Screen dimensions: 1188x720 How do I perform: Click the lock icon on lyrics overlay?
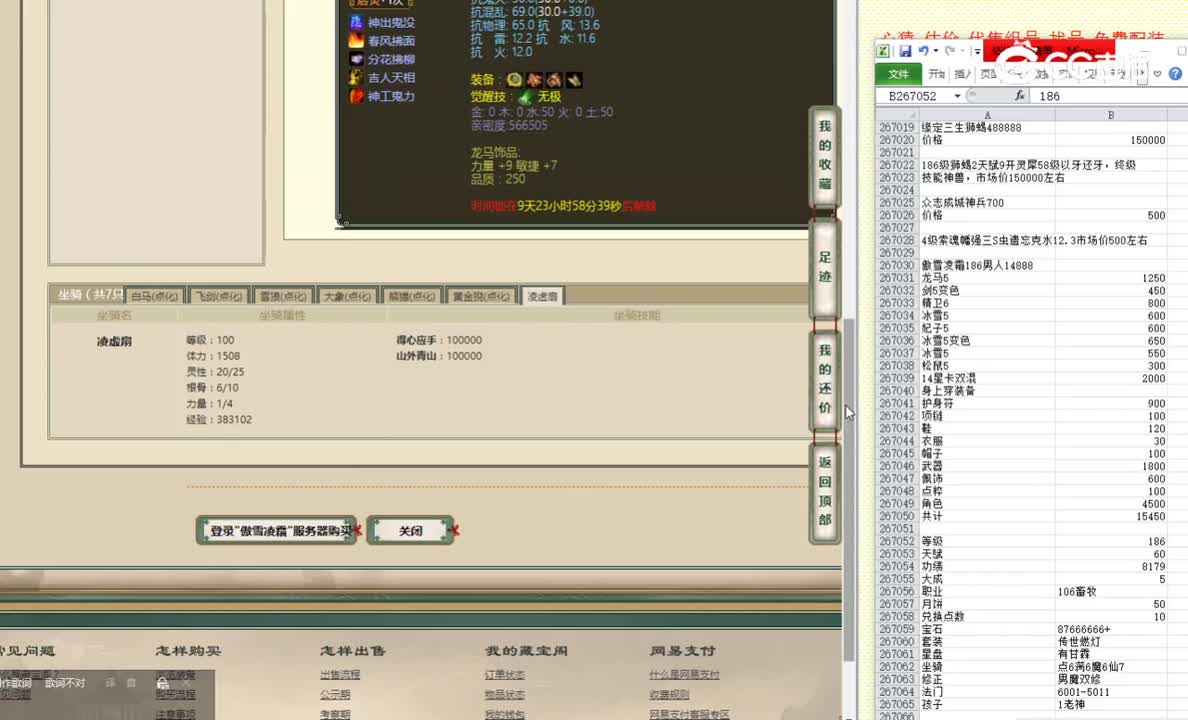coord(162,683)
